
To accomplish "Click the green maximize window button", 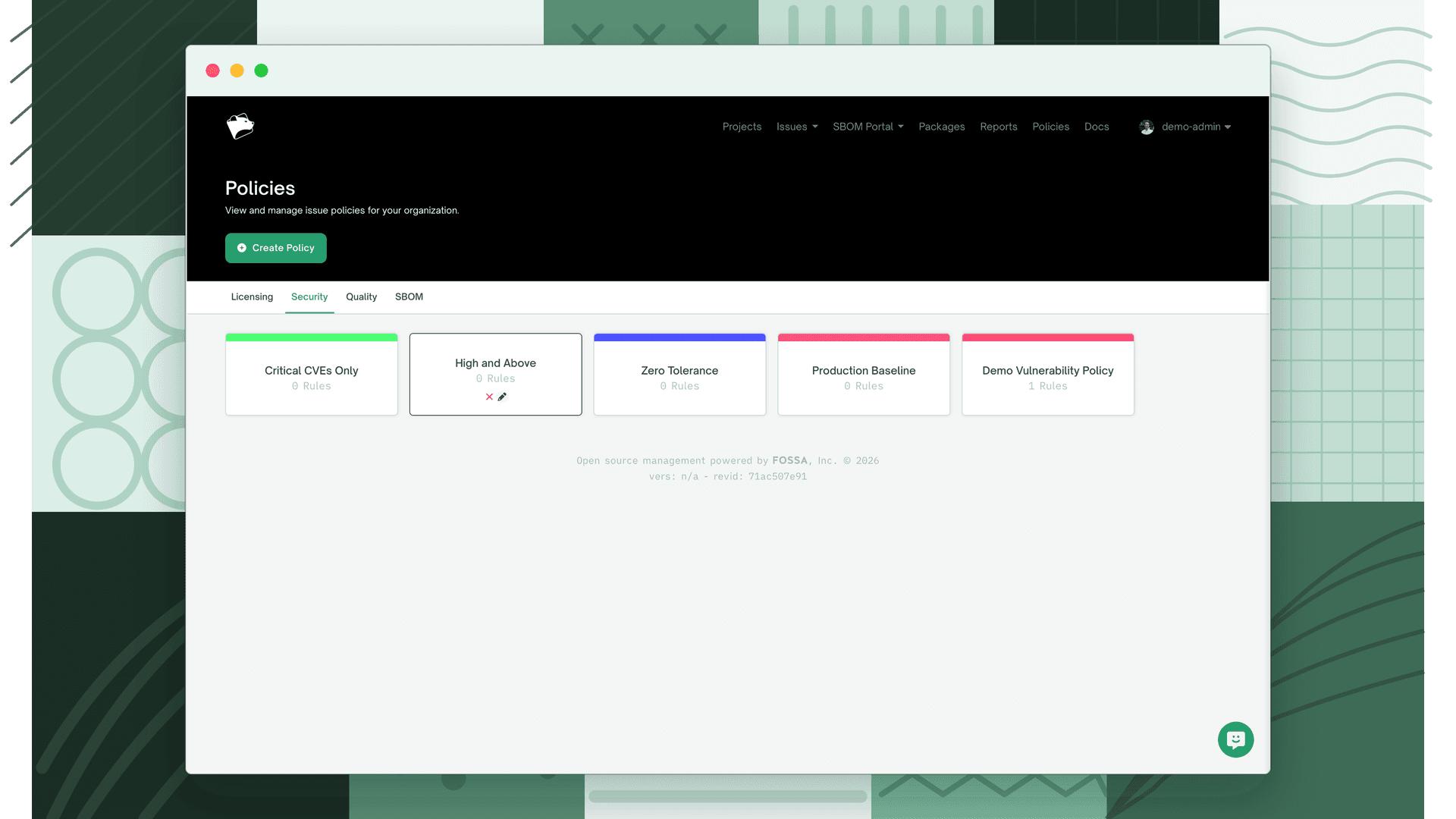I will pos(262,71).
